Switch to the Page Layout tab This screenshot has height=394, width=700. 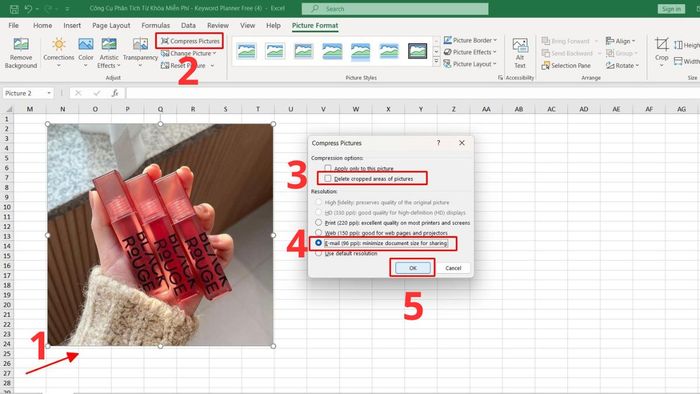click(111, 25)
